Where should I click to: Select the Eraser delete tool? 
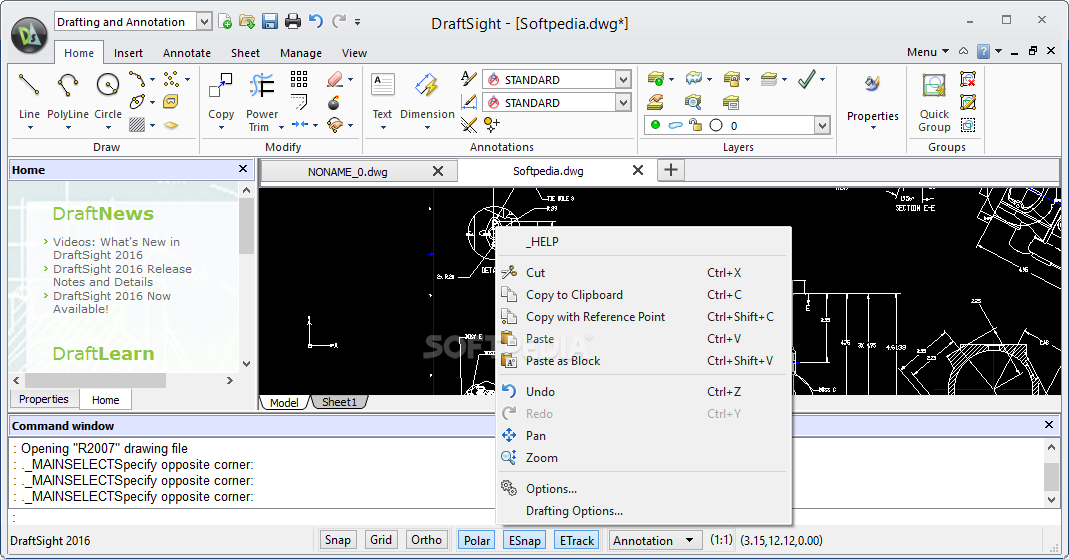(x=335, y=79)
